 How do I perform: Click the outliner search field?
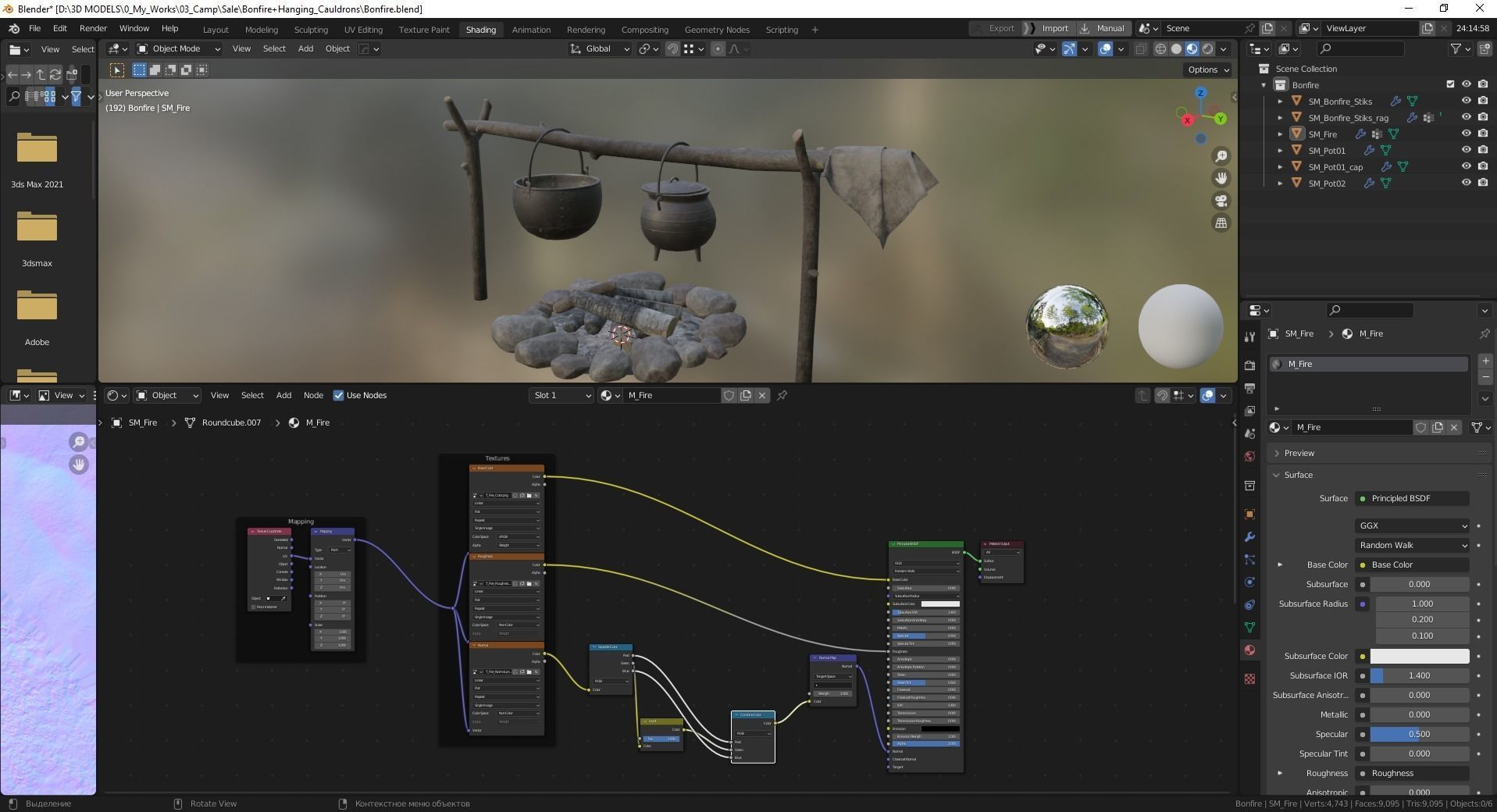pyautogui.click(x=1360, y=48)
